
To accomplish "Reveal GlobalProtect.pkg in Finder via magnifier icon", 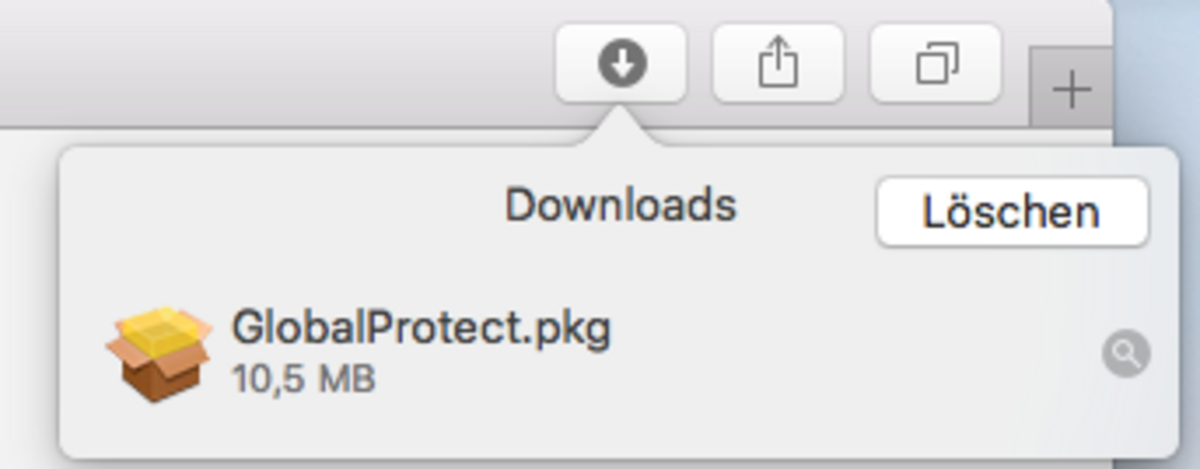I will point(1126,354).
